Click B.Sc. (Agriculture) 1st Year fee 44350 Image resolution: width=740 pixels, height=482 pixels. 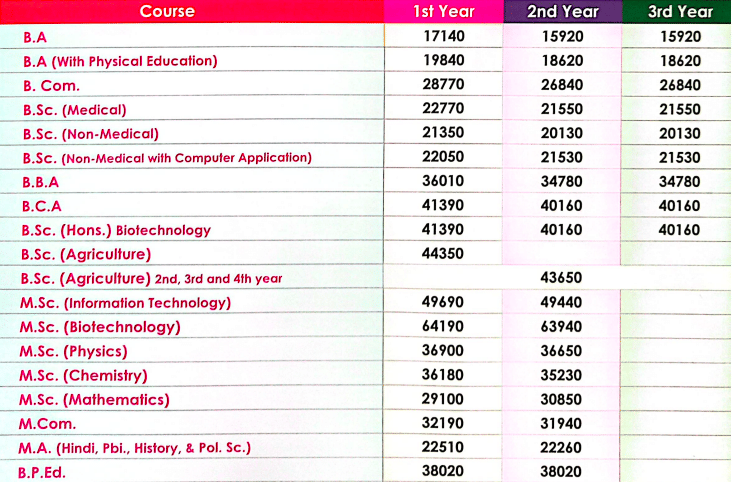443,254
